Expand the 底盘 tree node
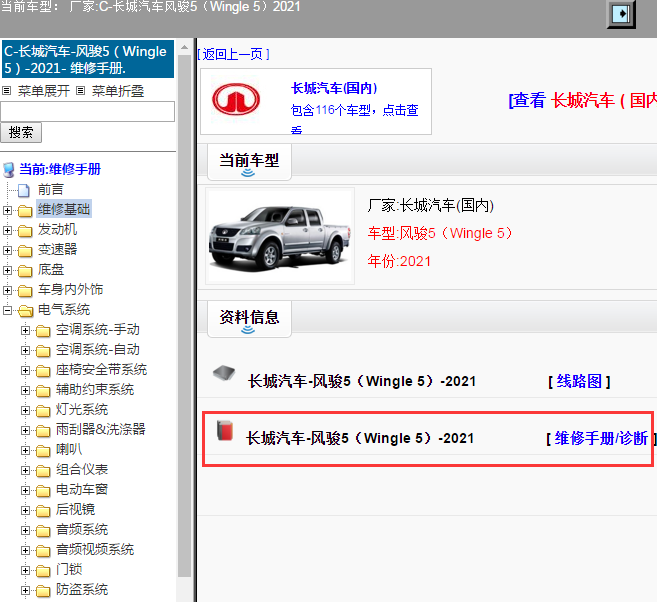This screenshot has height=602, width=657. click(7, 271)
